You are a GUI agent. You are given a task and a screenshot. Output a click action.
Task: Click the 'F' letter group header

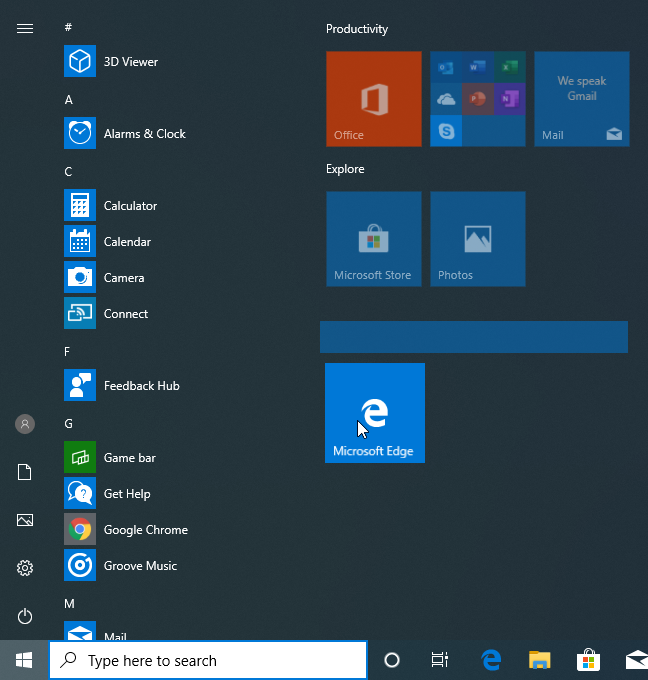click(x=67, y=352)
